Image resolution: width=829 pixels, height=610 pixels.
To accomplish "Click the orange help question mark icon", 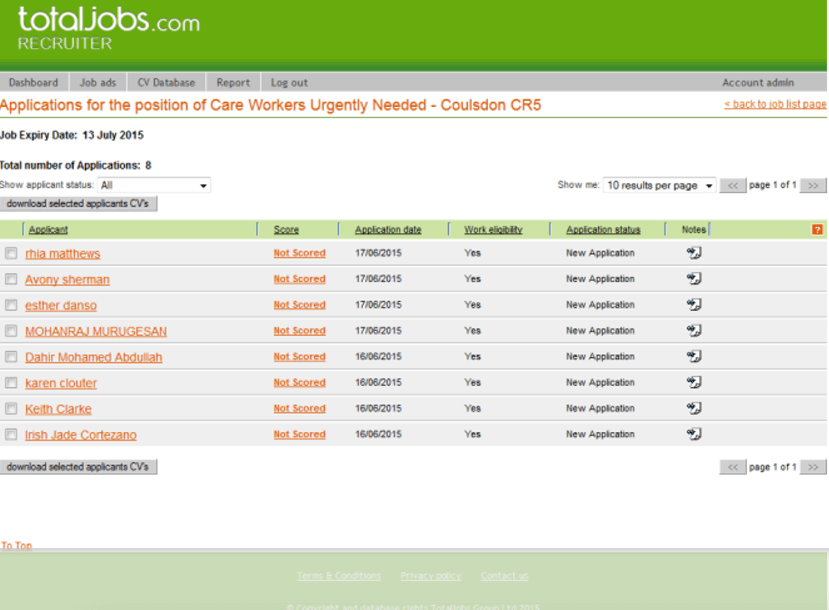I will pyautogui.click(x=817, y=230).
